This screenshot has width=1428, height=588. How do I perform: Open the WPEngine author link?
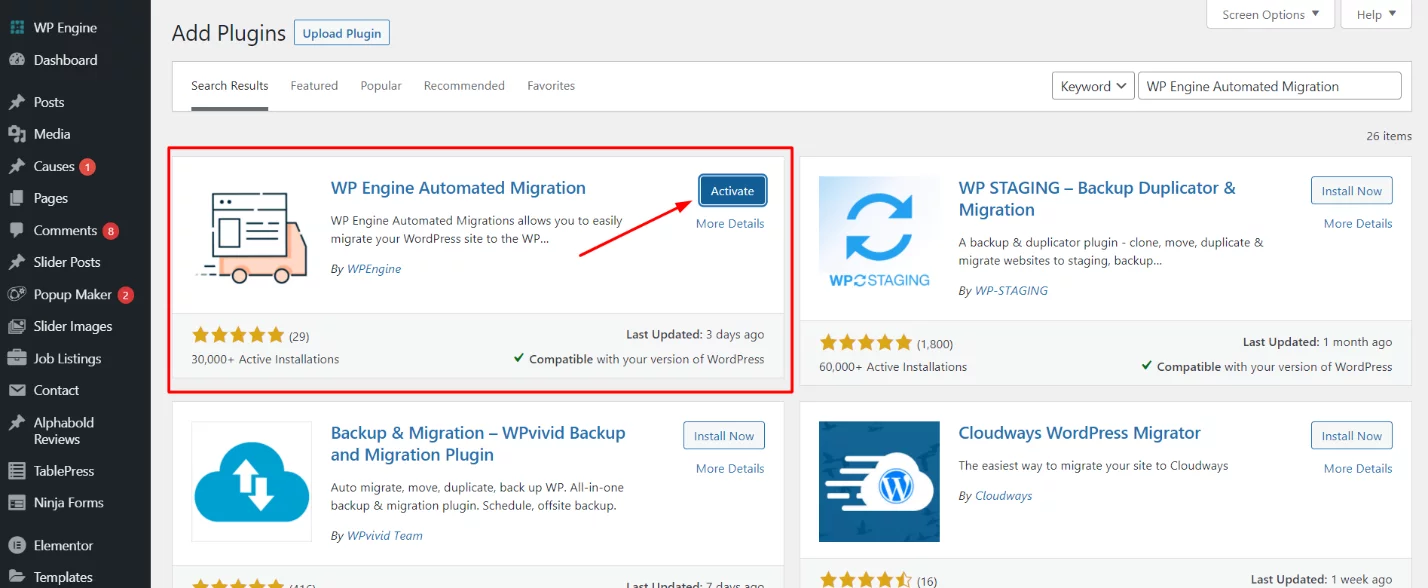tap(374, 269)
